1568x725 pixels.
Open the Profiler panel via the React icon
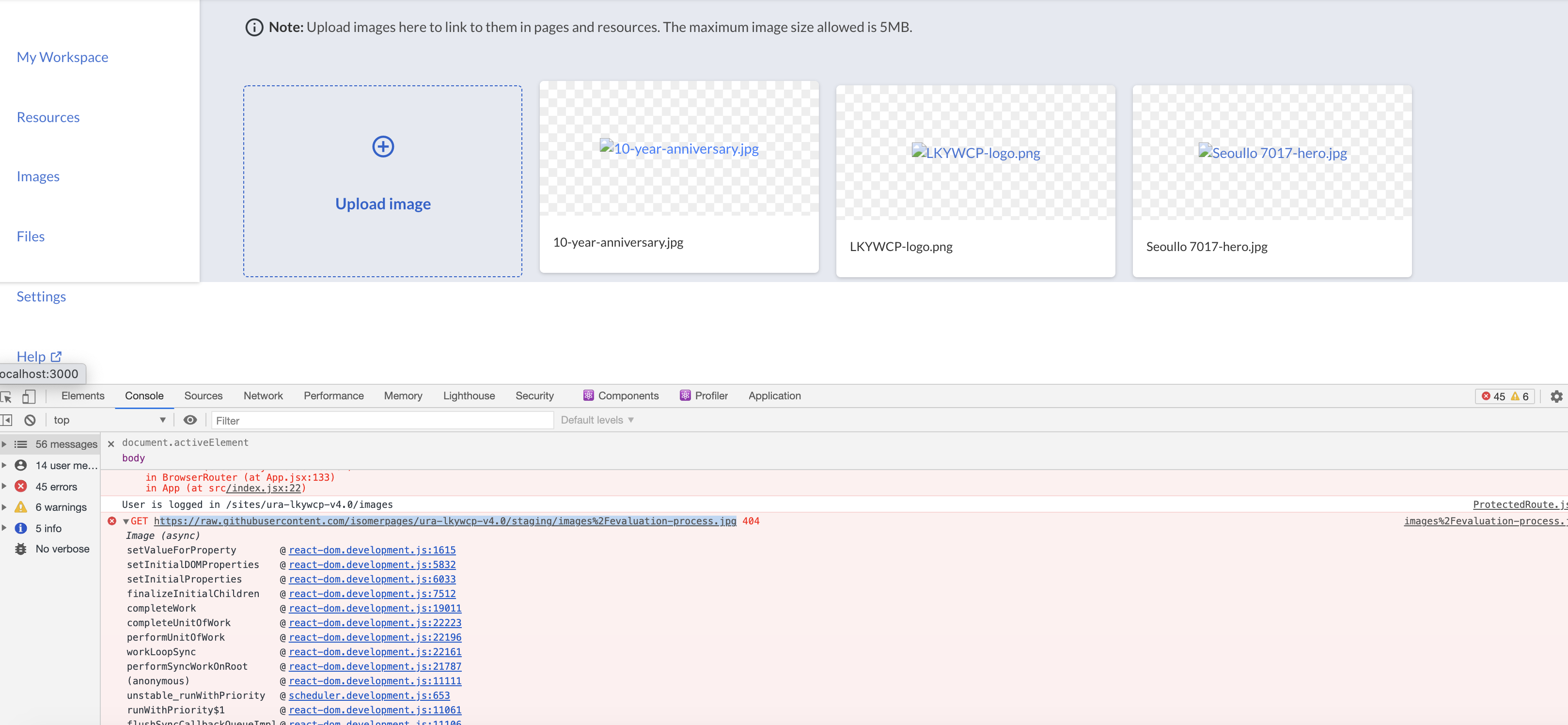[684, 395]
